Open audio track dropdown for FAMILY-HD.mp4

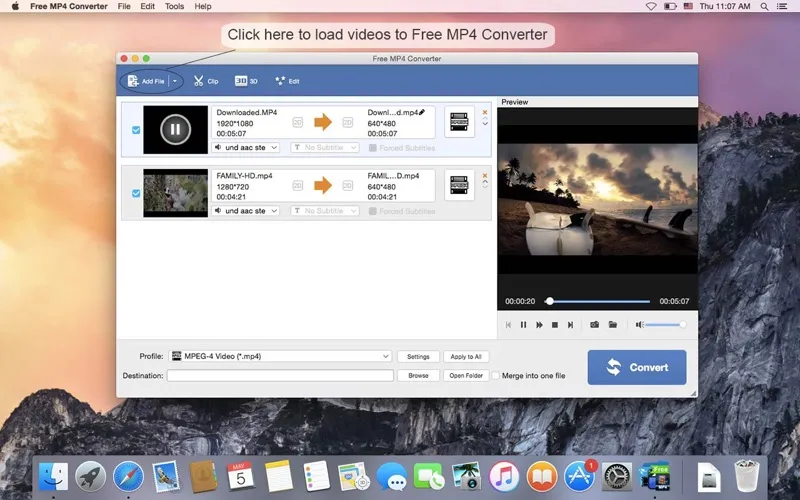pos(246,211)
